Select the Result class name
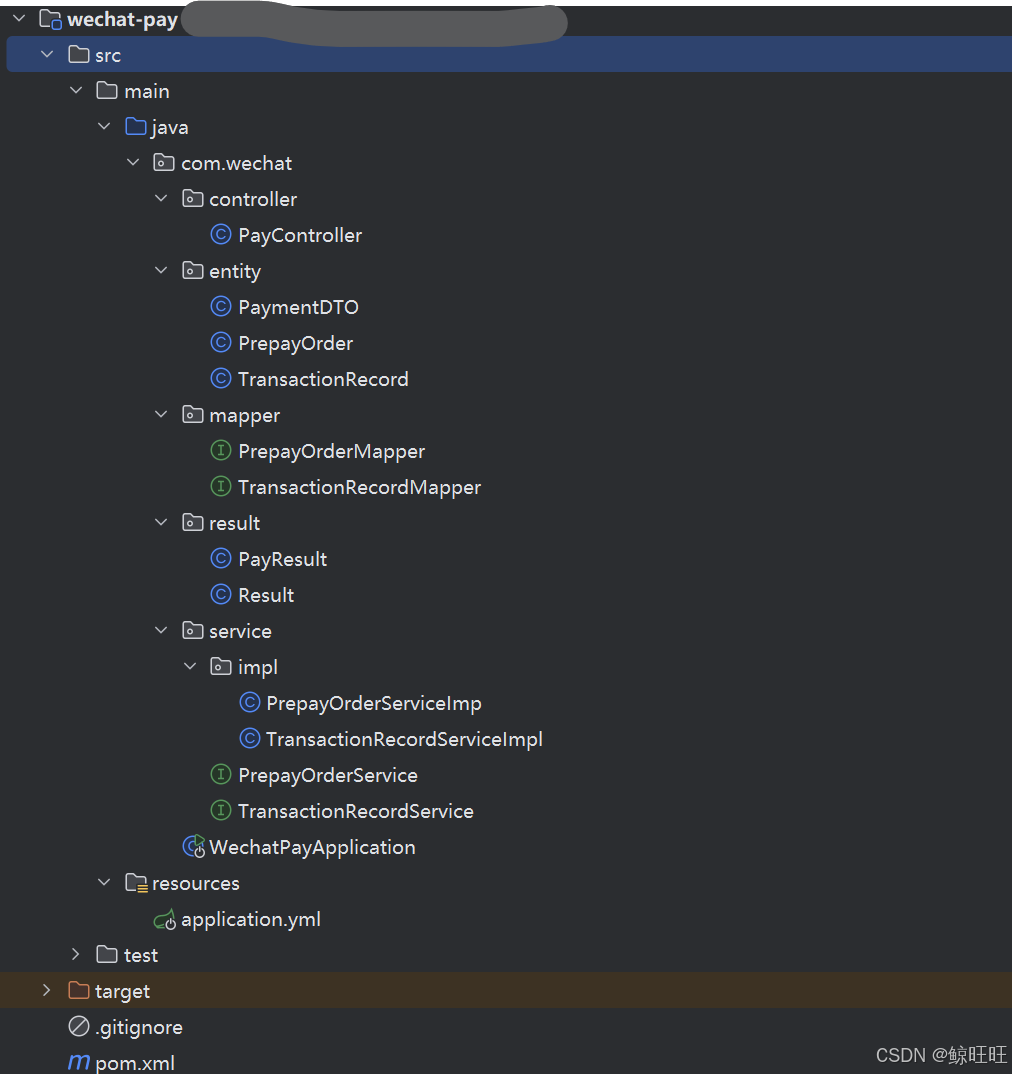The height and width of the screenshot is (1074, 1012). pos(266,595)
